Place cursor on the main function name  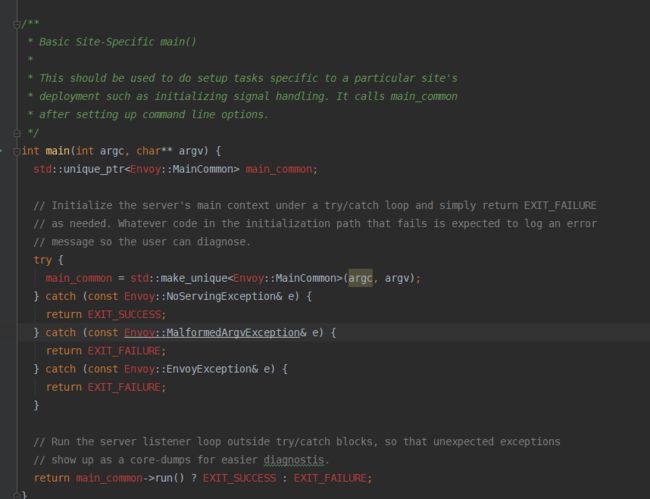(58, 151)
